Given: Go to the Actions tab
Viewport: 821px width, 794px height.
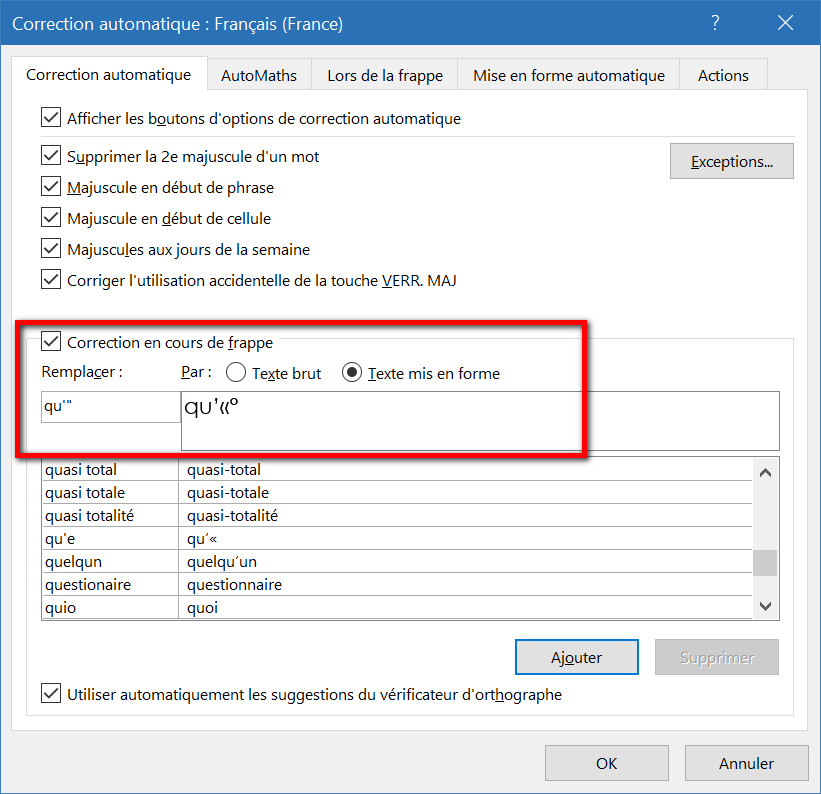Looking at the screenshot, I should [x=723, y=75].
